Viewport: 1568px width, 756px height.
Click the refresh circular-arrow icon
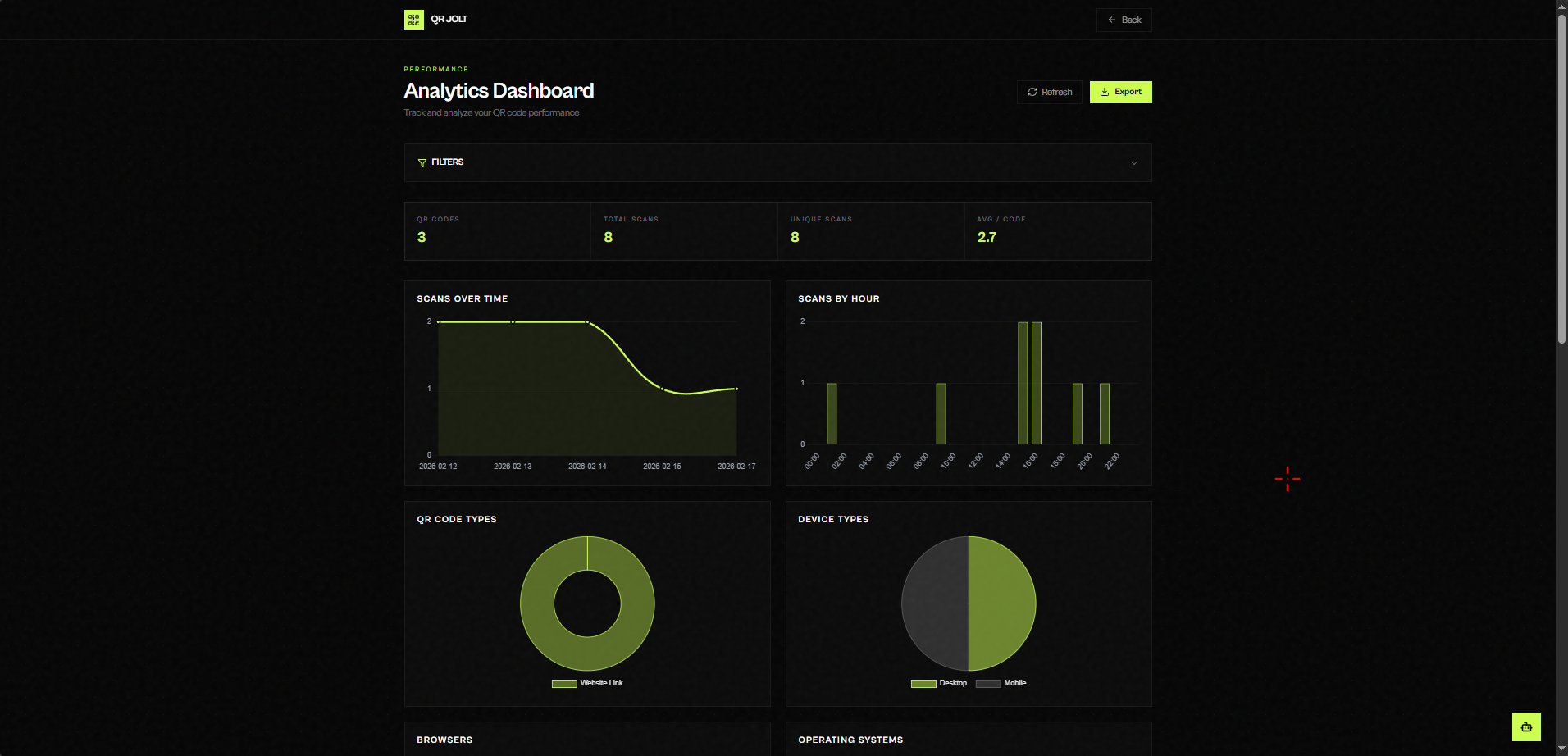(1032, 92)
